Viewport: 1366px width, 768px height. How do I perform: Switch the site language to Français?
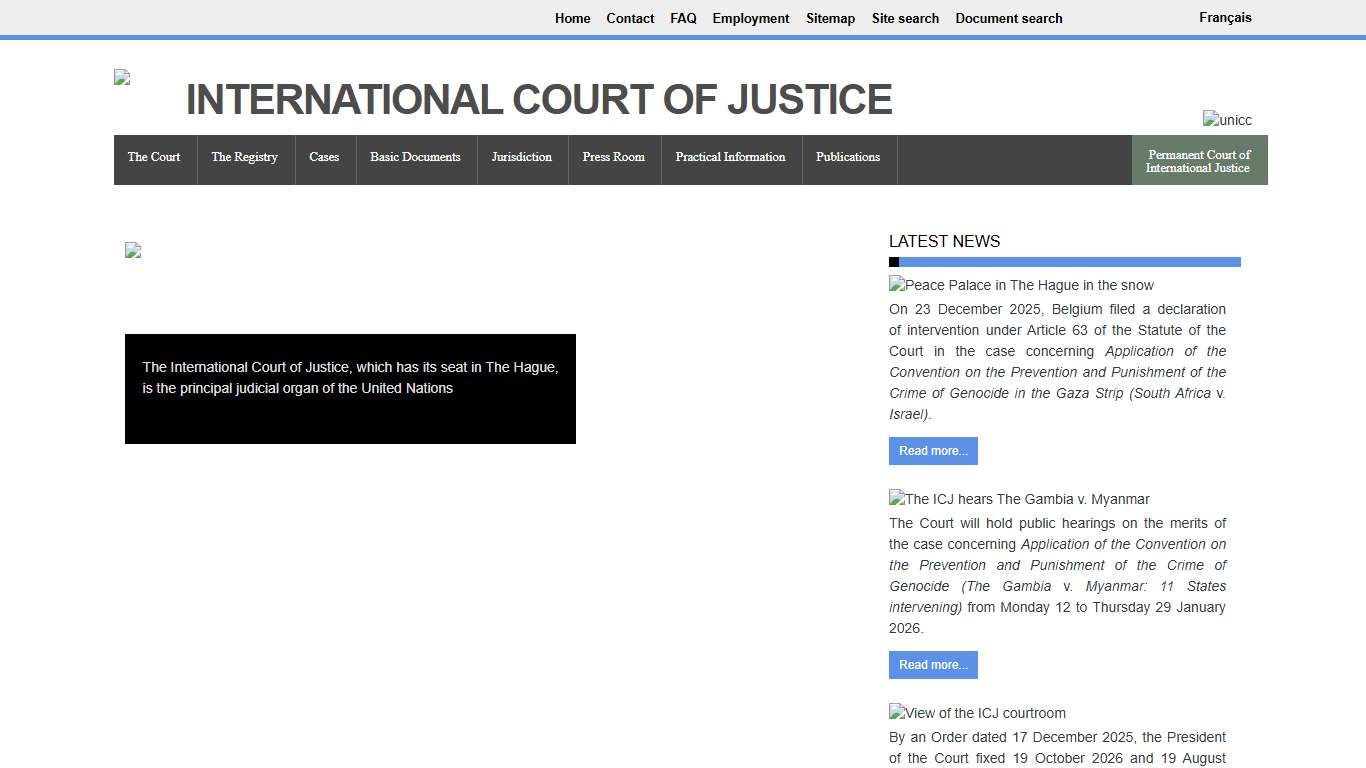(x=1225, y=17)
